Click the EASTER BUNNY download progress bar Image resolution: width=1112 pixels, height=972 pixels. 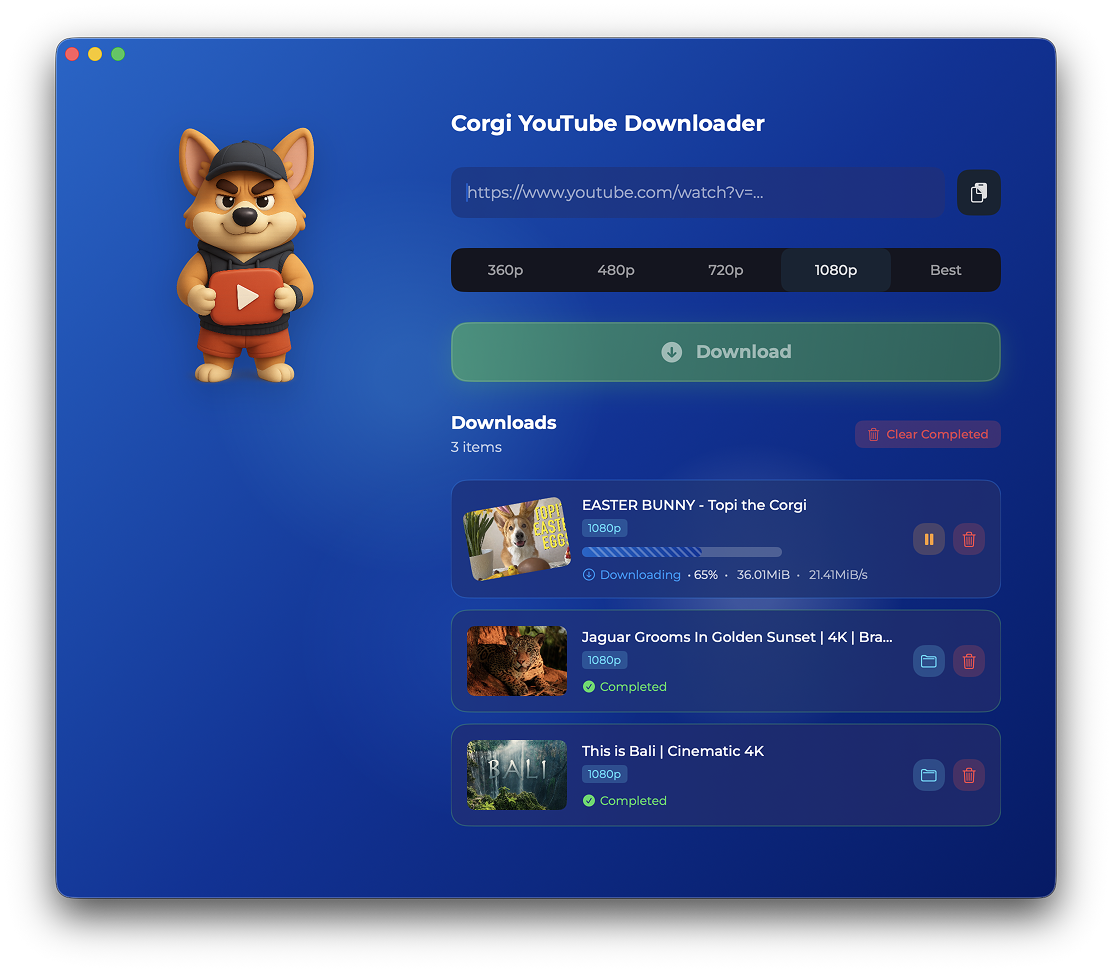coord(681,552)
